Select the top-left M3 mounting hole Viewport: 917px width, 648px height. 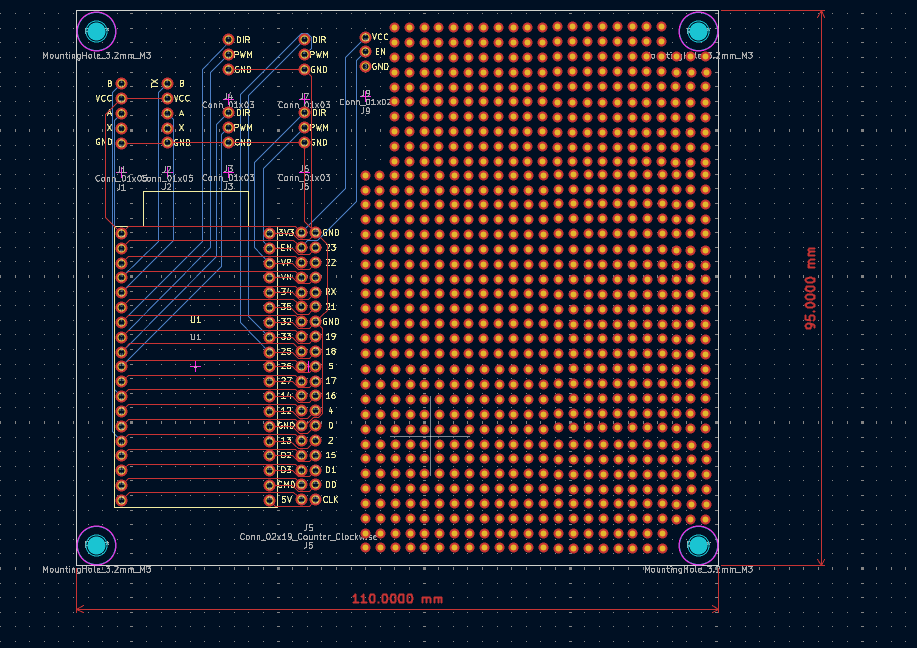coord(96,32)
